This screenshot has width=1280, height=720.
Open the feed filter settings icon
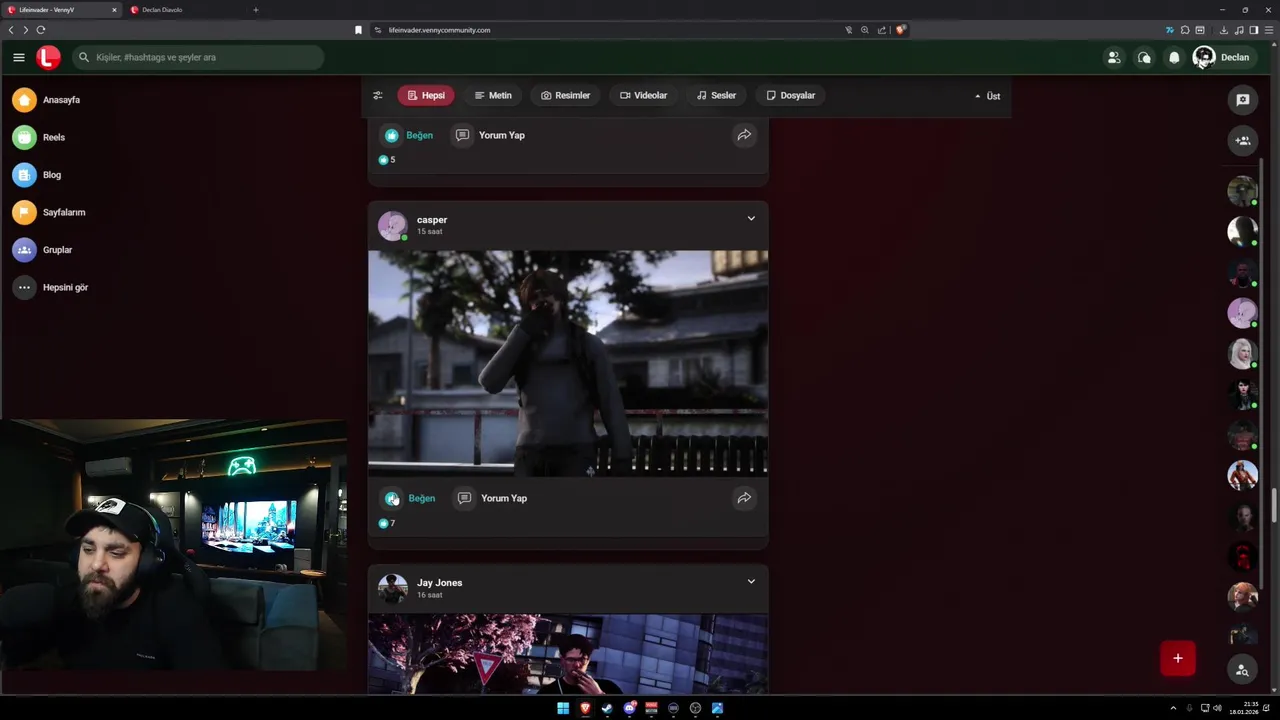378,95
